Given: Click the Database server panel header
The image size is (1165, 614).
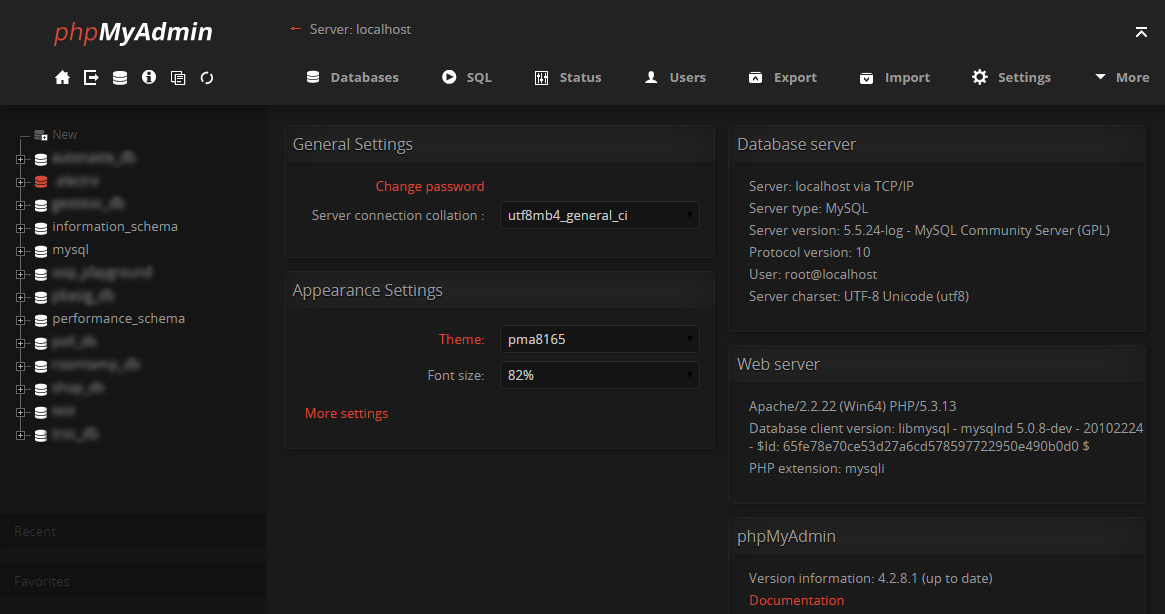Looking at the screenshot, I should point(937,144).
